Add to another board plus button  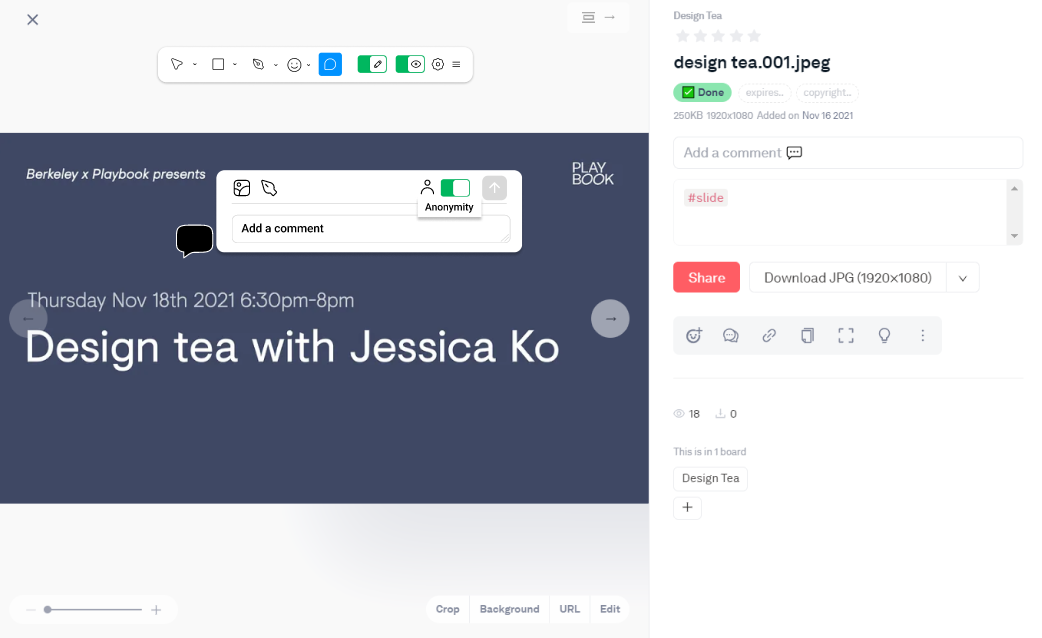(x=687, y=508)
